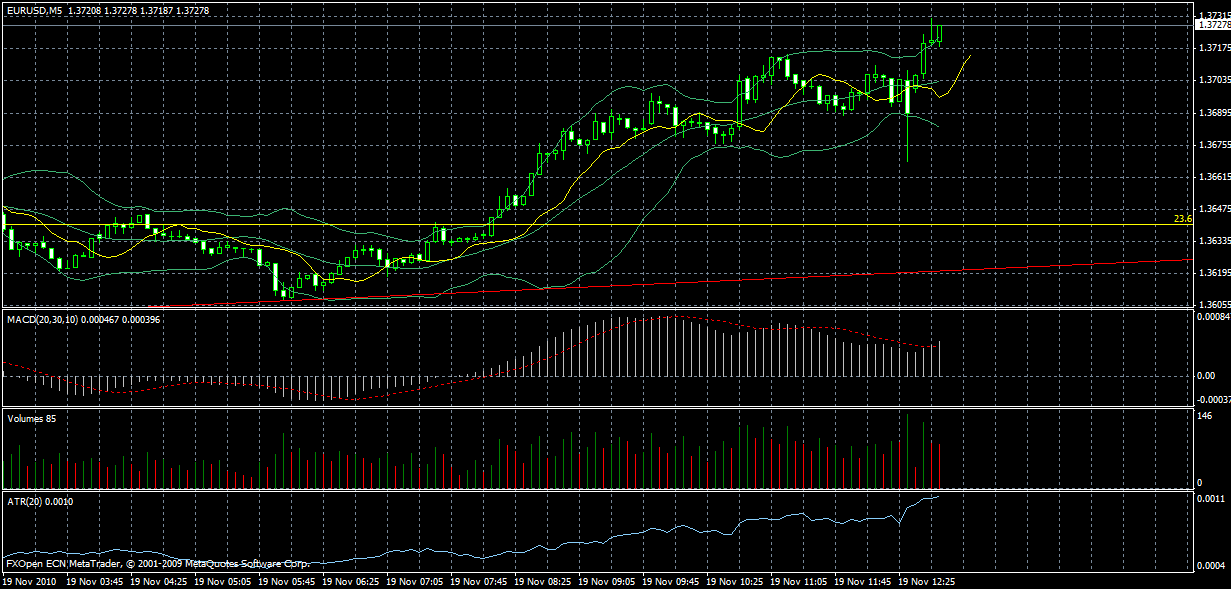
Task: Click the 19 Nov 08:25 time label
Action: click(541, 580)
